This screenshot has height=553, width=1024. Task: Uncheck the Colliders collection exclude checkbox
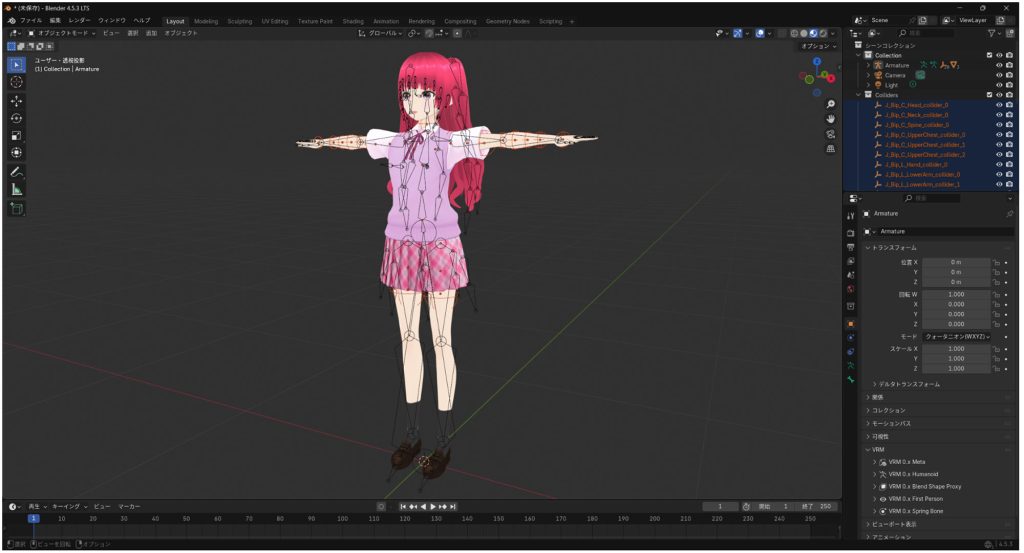coord(989,95)
